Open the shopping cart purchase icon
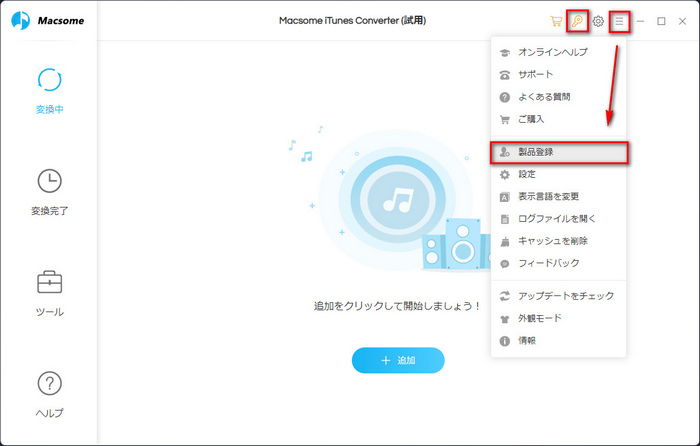The width and height of the screenshot is (700, 446). 556,21
